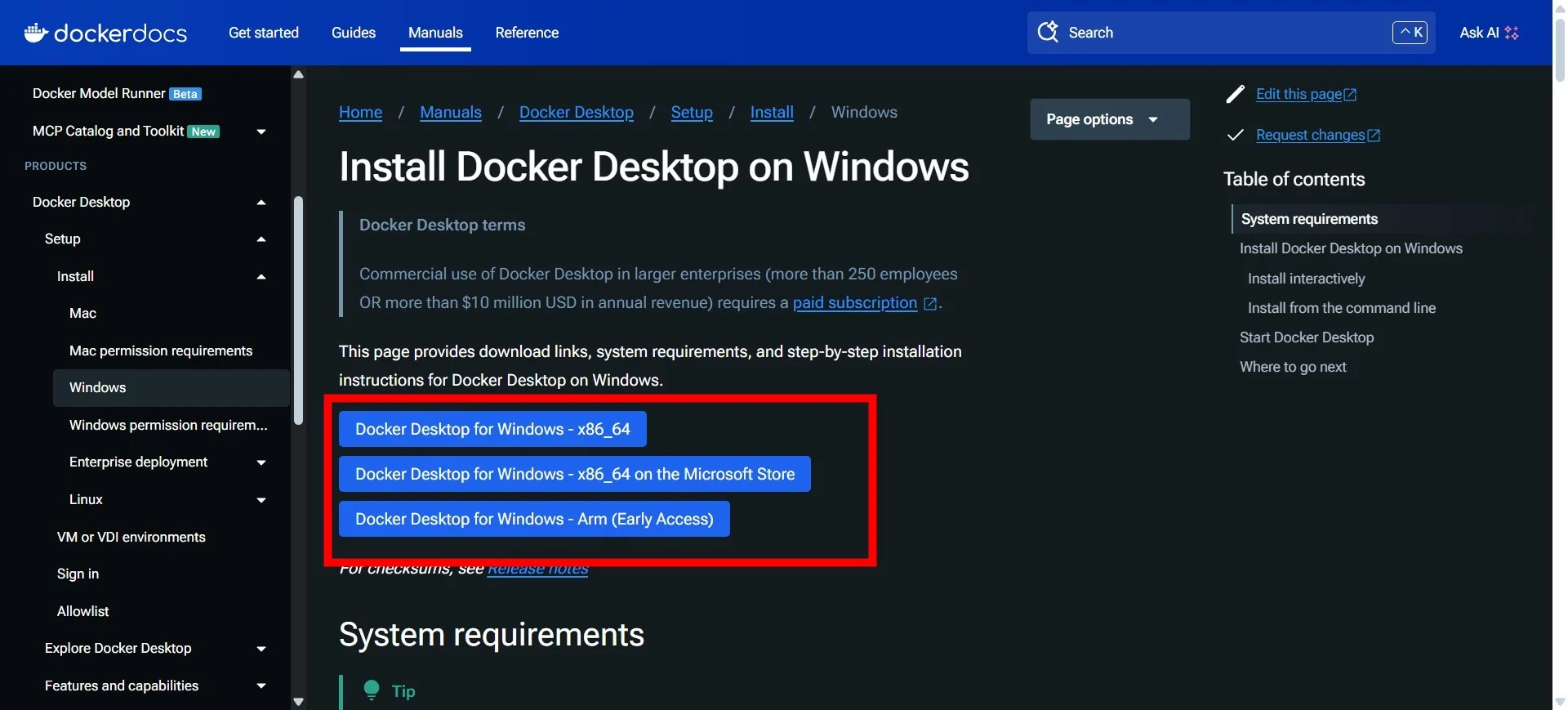
Task: Click the Beta badge on Docker Model Runner
Action: point(185,94)
